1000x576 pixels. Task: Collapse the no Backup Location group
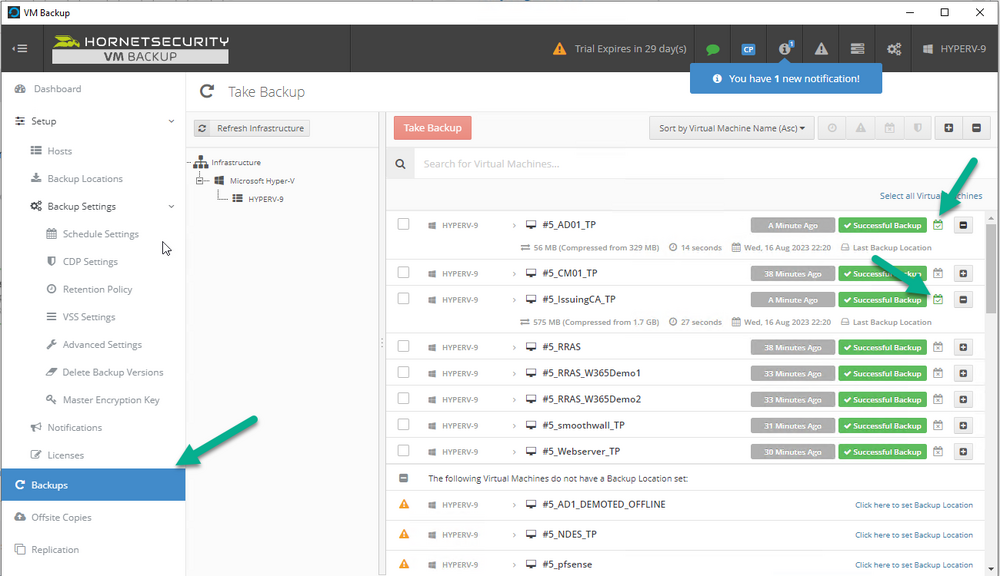pyautogui.click(x=403, y=478)
